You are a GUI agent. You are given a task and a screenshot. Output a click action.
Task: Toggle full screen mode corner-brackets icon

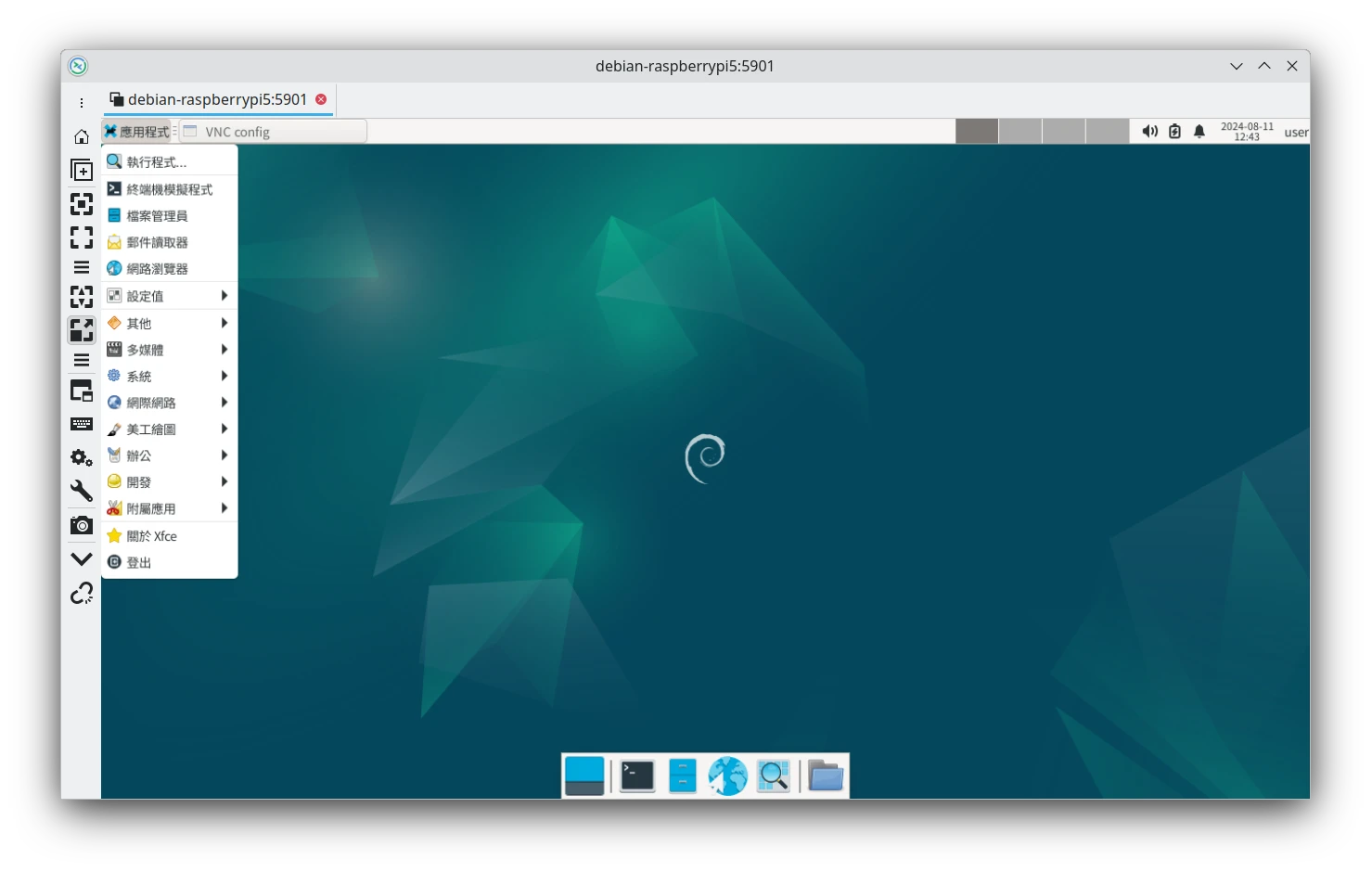pos(82,237)
